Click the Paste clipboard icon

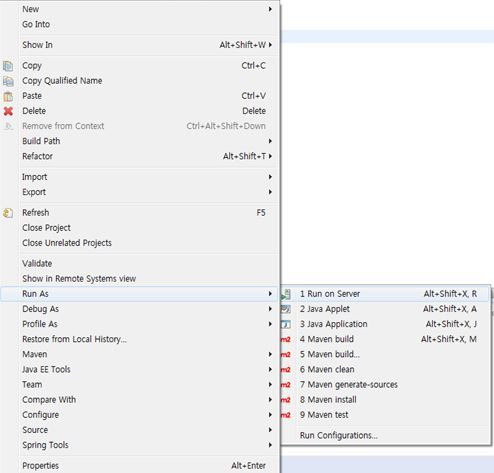pyautogui.click(x=8, y=96)
